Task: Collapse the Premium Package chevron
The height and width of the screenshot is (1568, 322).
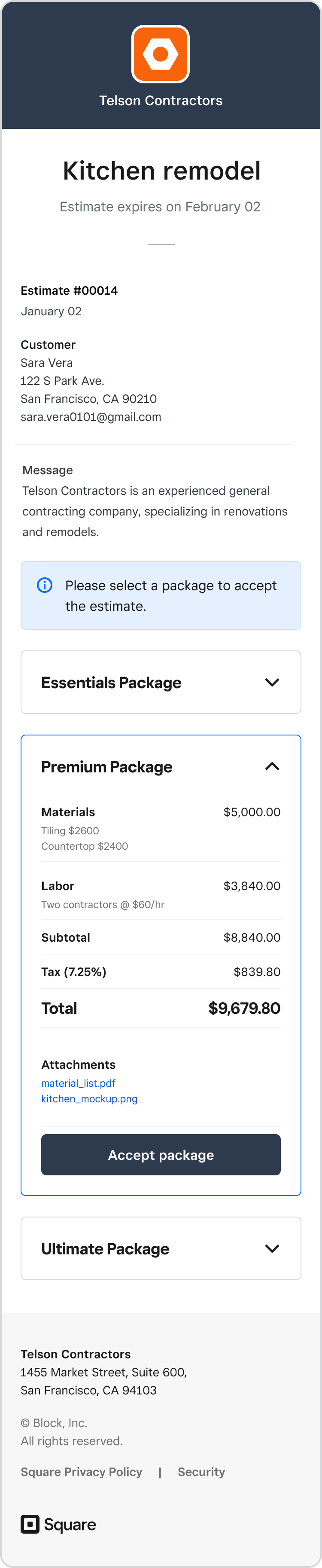Action: [x=272, y=766]
